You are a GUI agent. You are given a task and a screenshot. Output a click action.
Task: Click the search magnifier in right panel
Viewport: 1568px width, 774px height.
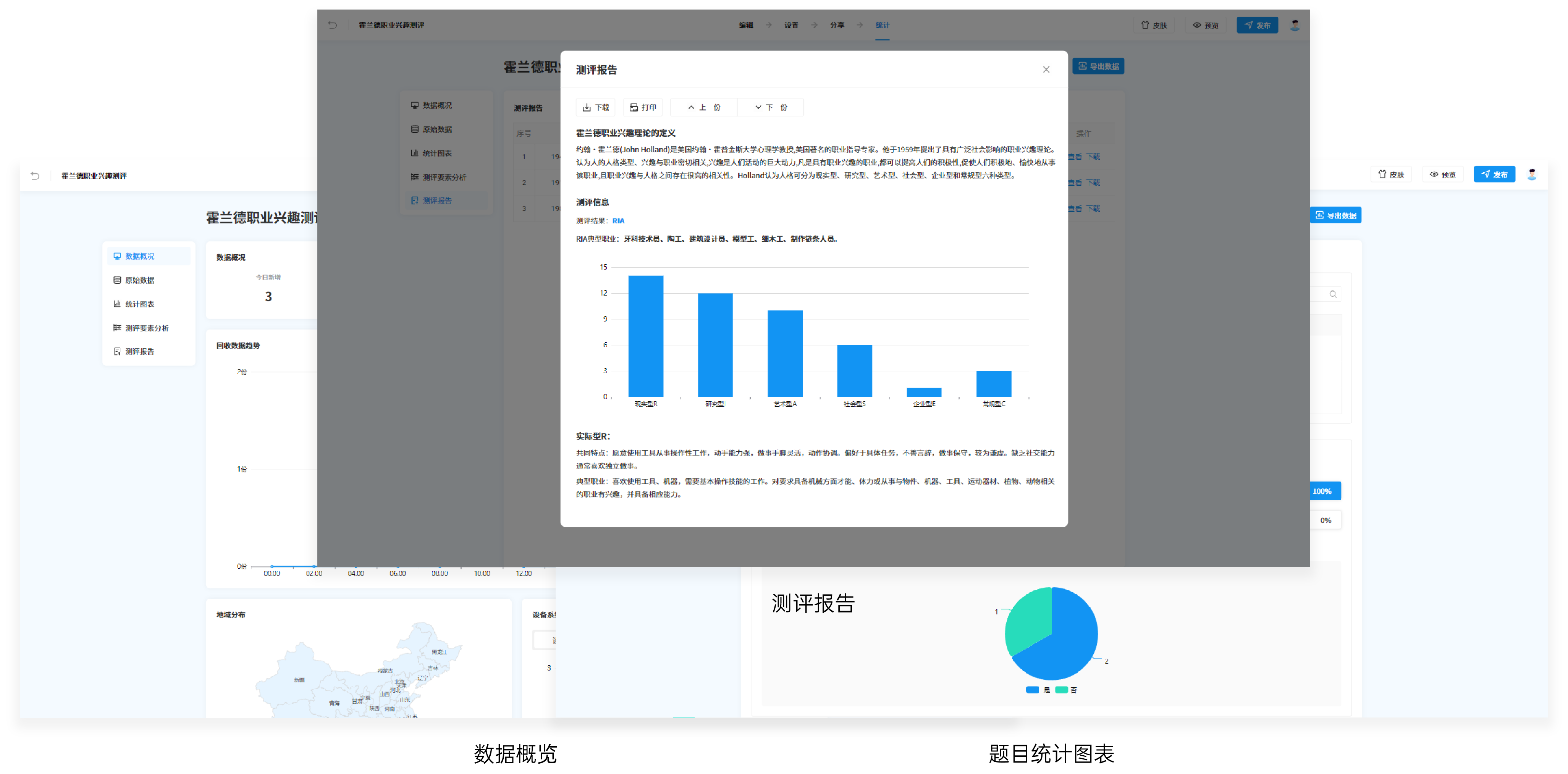pos(1333,294)
